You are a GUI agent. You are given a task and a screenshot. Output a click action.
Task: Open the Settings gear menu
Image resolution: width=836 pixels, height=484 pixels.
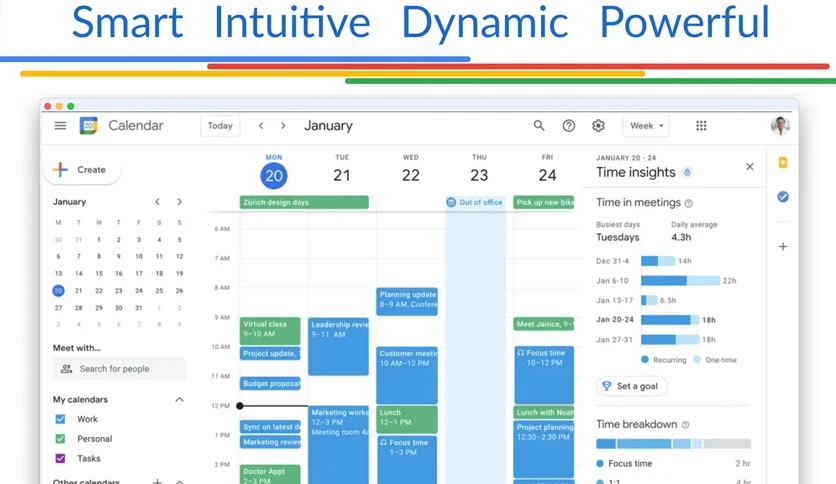[598, 126]
